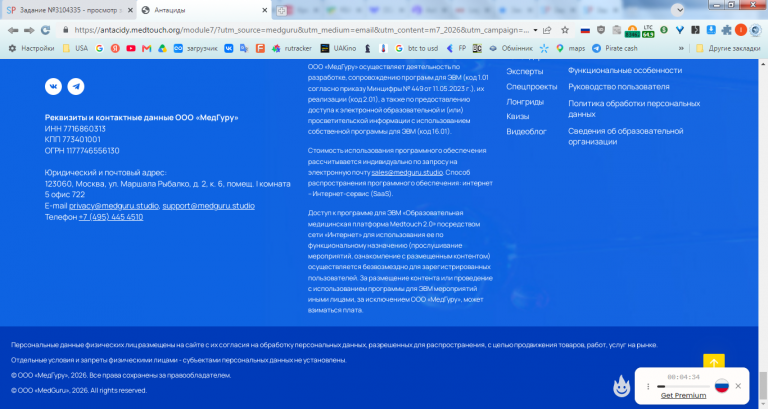Screen dimensions: 768x409
Task: Open the Pirate cash bookmark
Action: click(x=615, y=48)
